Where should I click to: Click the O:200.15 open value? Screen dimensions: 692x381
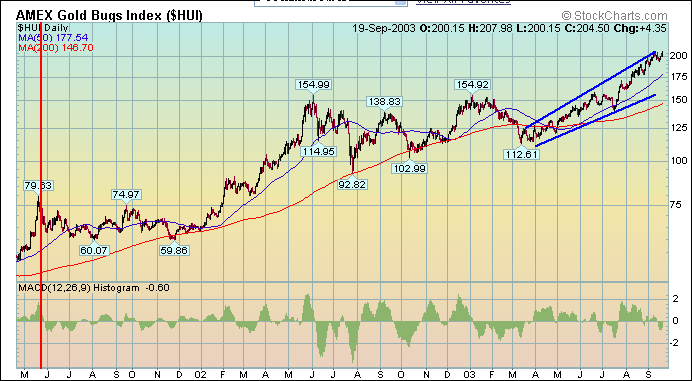[x=442, y=28]
